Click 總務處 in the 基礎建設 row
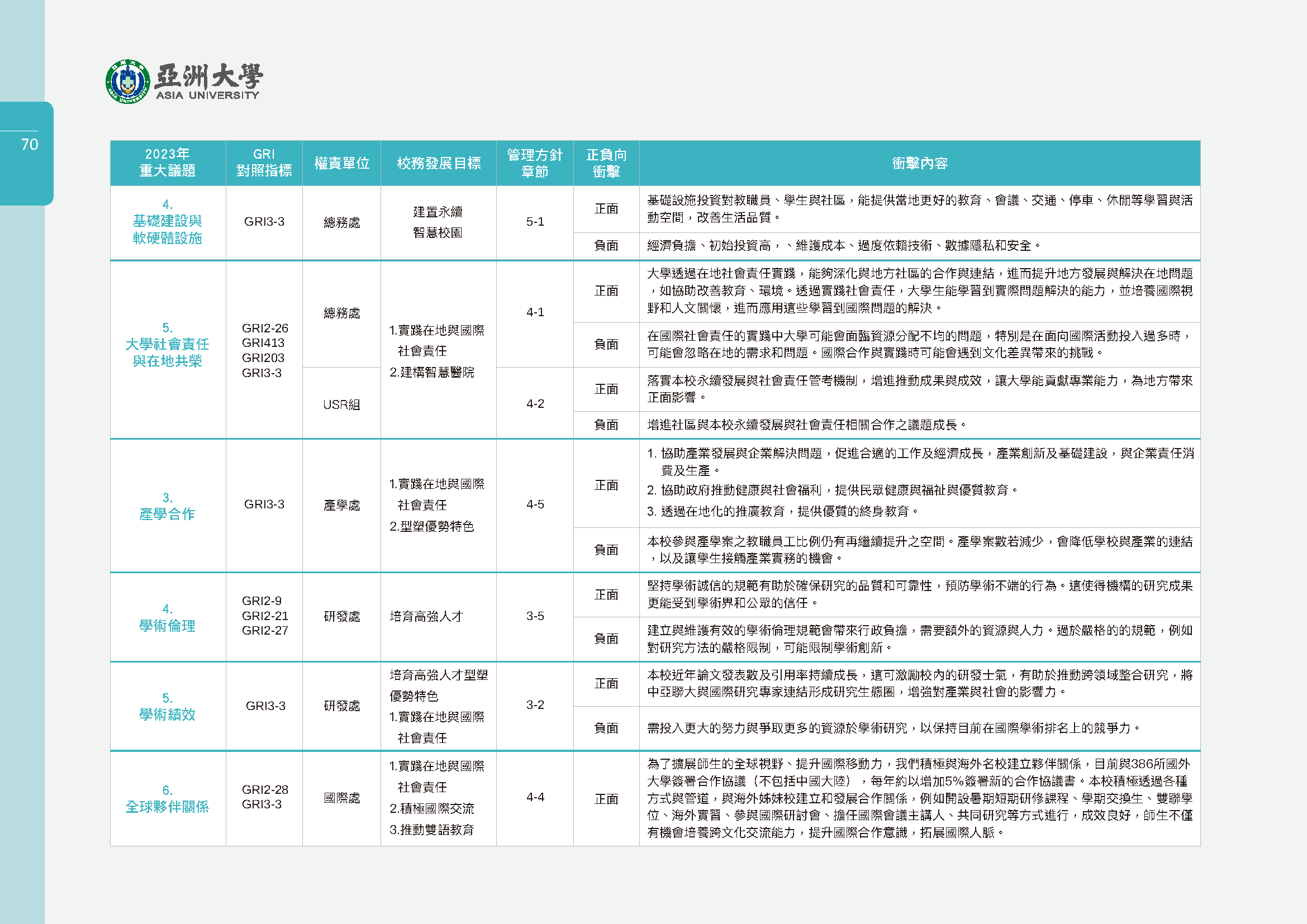 click(x=341, y=222)
